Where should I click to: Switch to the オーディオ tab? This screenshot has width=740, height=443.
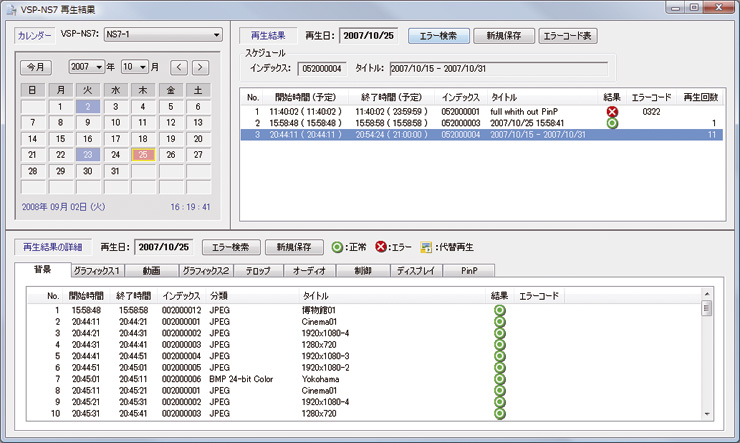(310, 270)
